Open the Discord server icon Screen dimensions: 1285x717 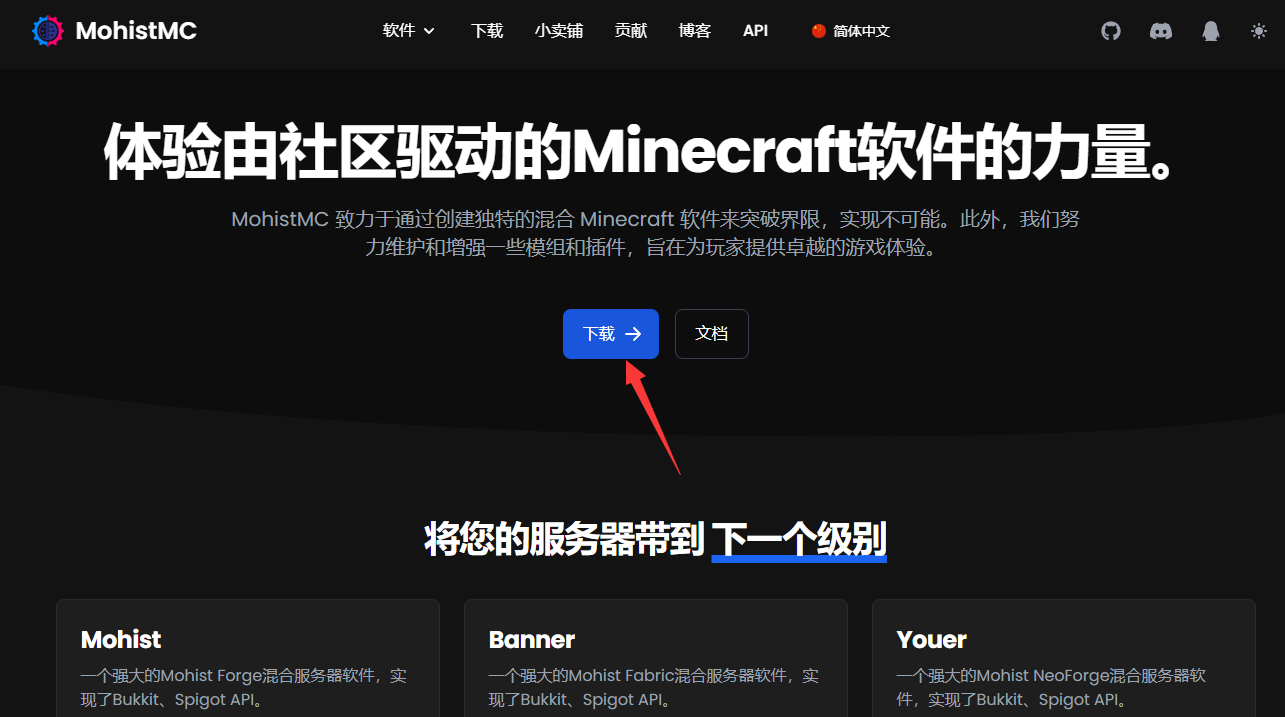pos(1161,31)
